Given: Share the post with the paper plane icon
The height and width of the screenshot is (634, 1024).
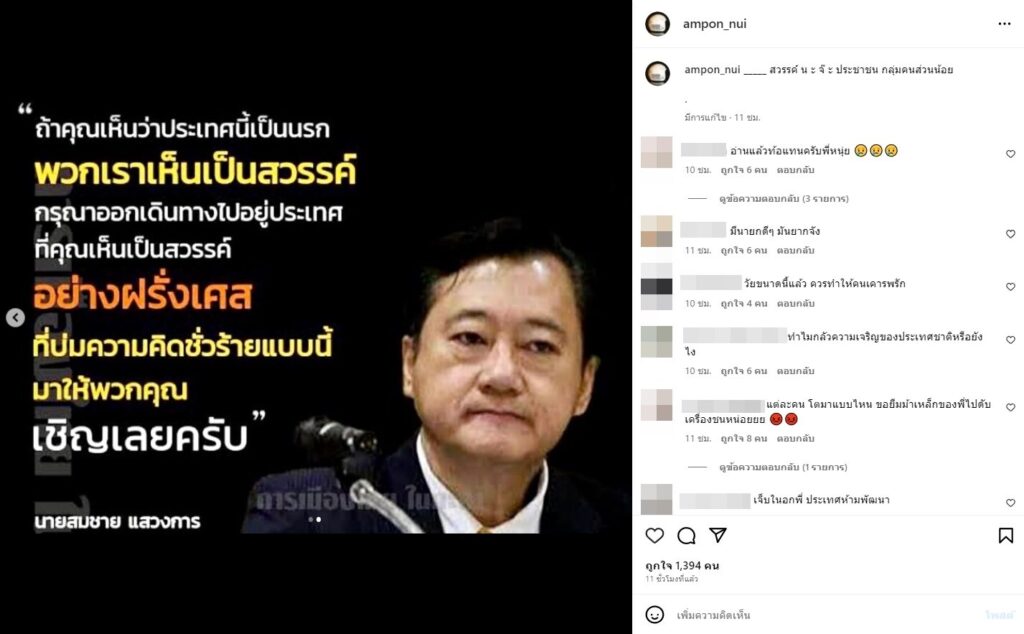Looking at the screenshot, I should [x=718, y=535].
